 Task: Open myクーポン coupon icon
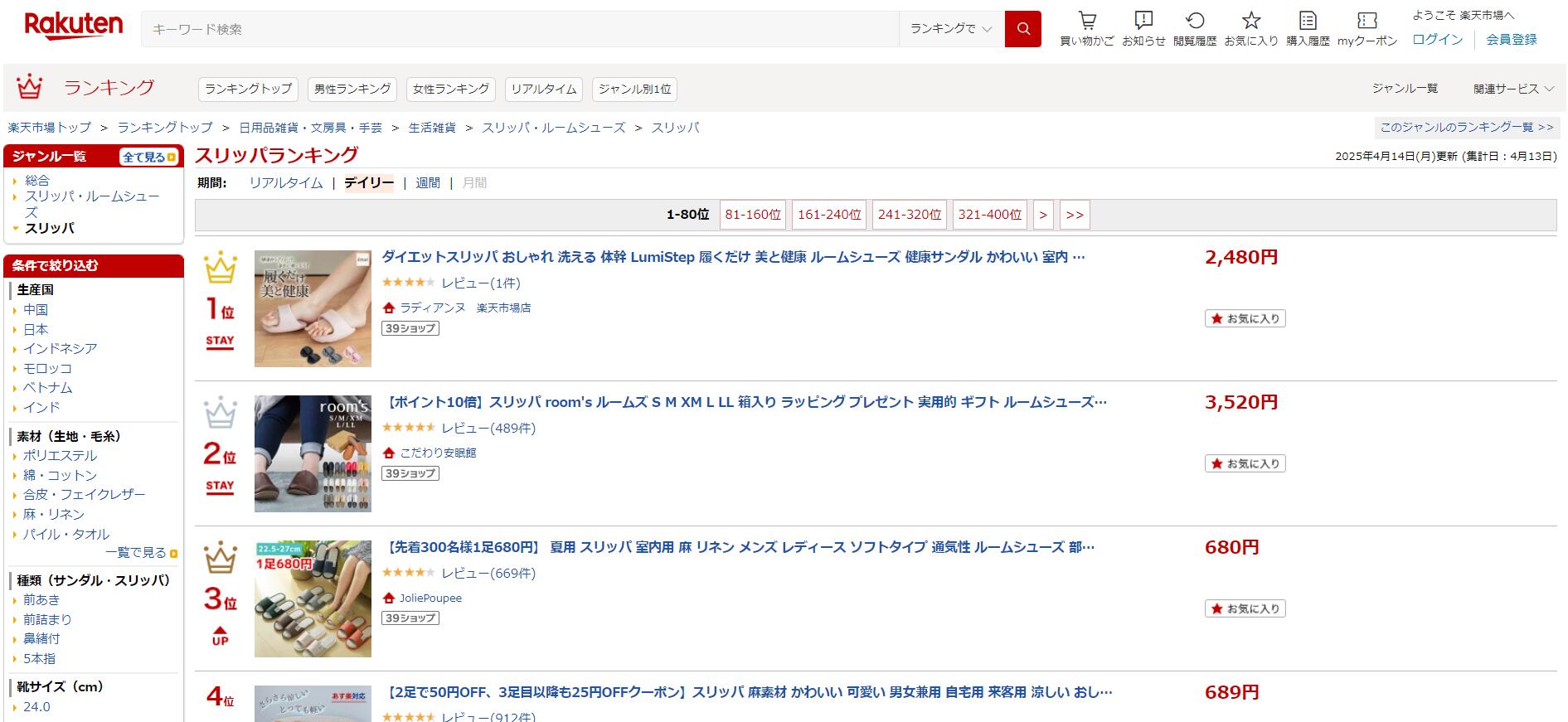[x=1367, y=29]
